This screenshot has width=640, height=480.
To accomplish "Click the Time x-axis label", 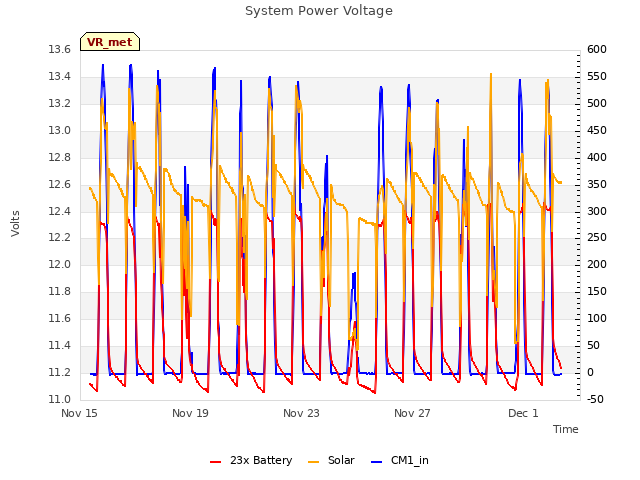I will point(565,429).
